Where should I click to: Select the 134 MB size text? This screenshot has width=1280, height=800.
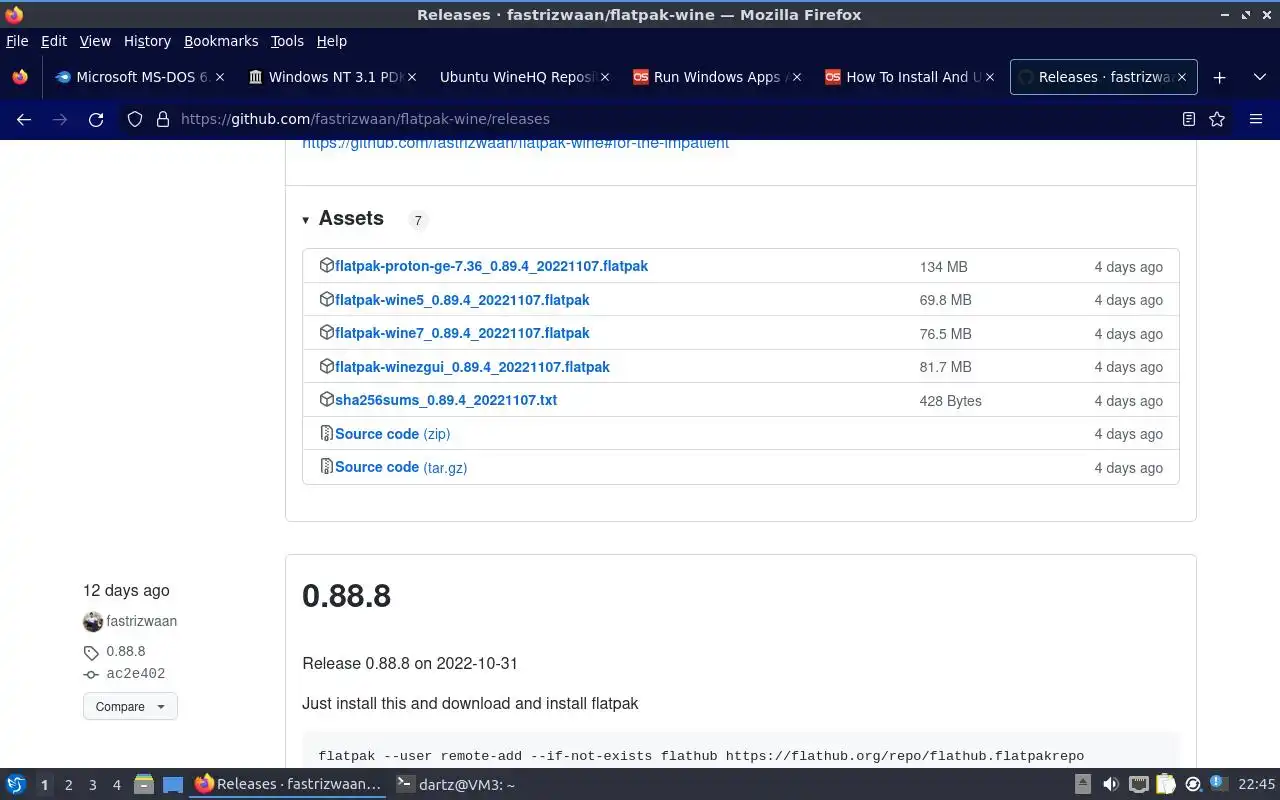pyautogui.click(x=943, y=267)
